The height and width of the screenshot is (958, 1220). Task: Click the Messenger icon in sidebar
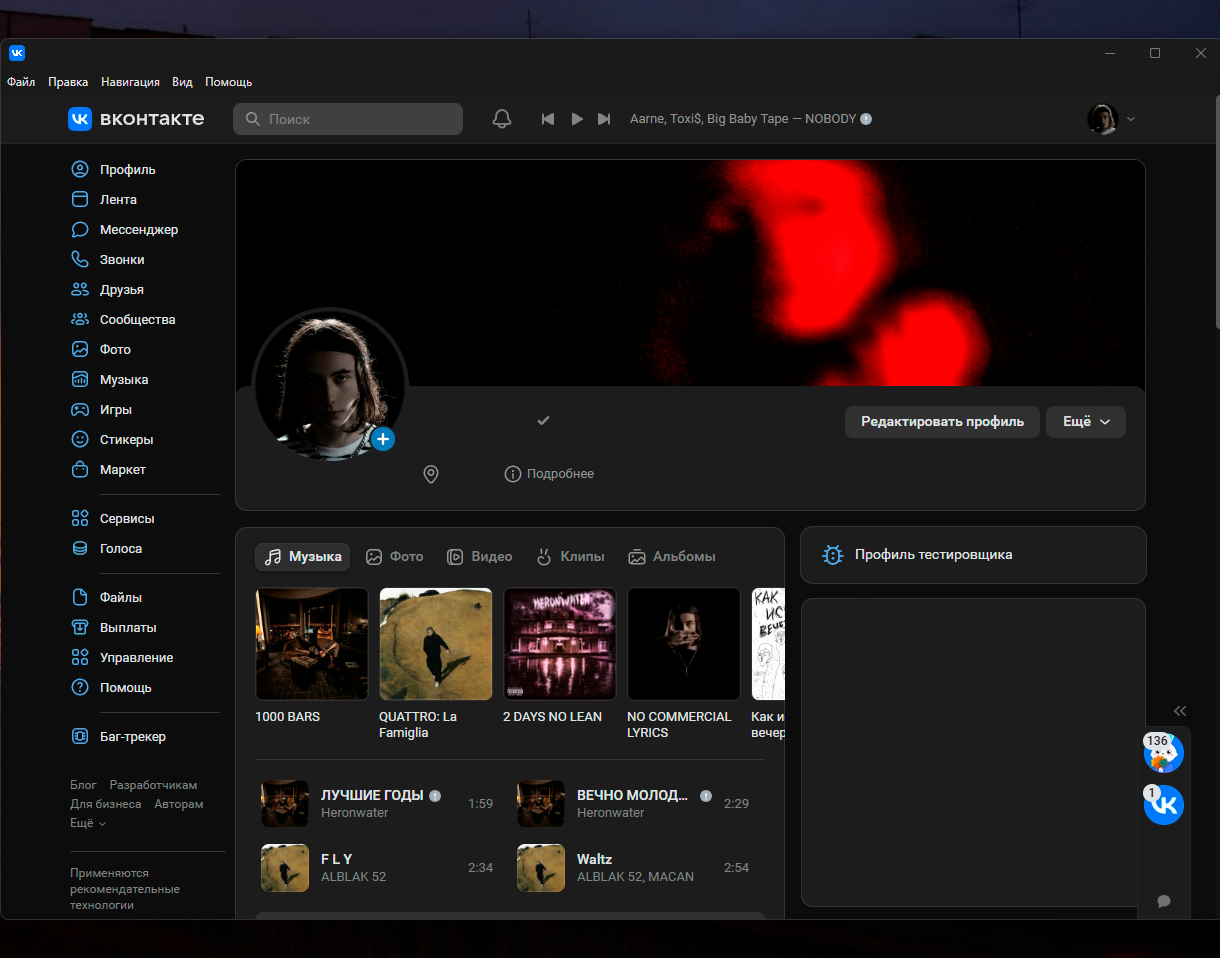tap(80, 230)
